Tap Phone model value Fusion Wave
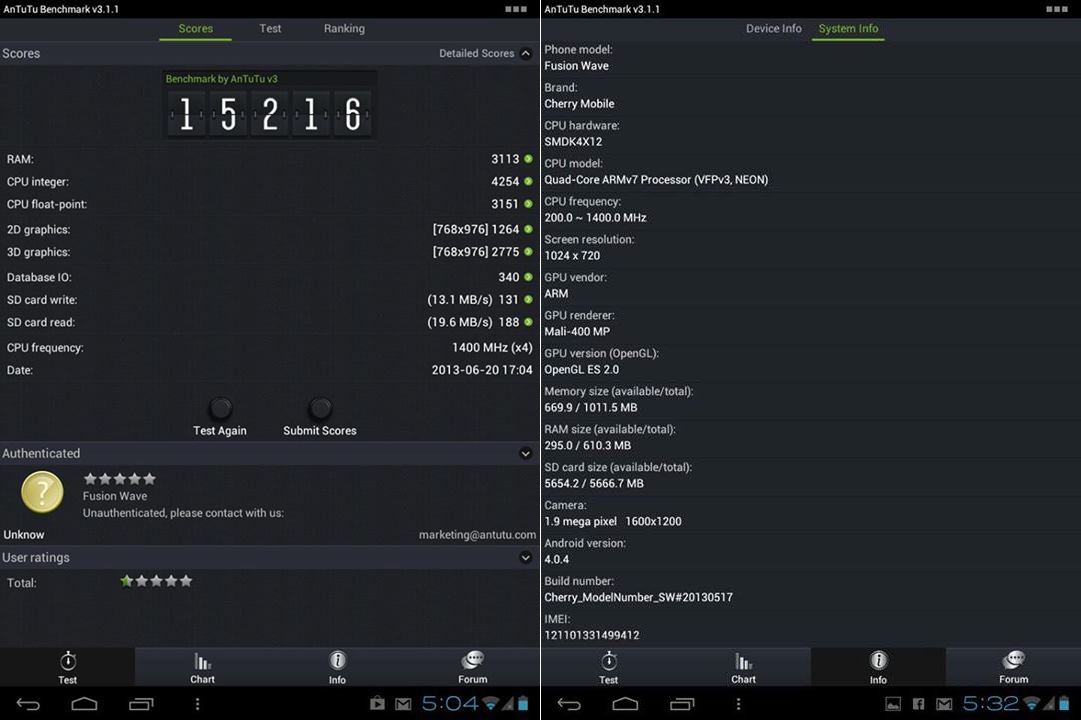This screenshot has width=1081, height=720. 576,66
